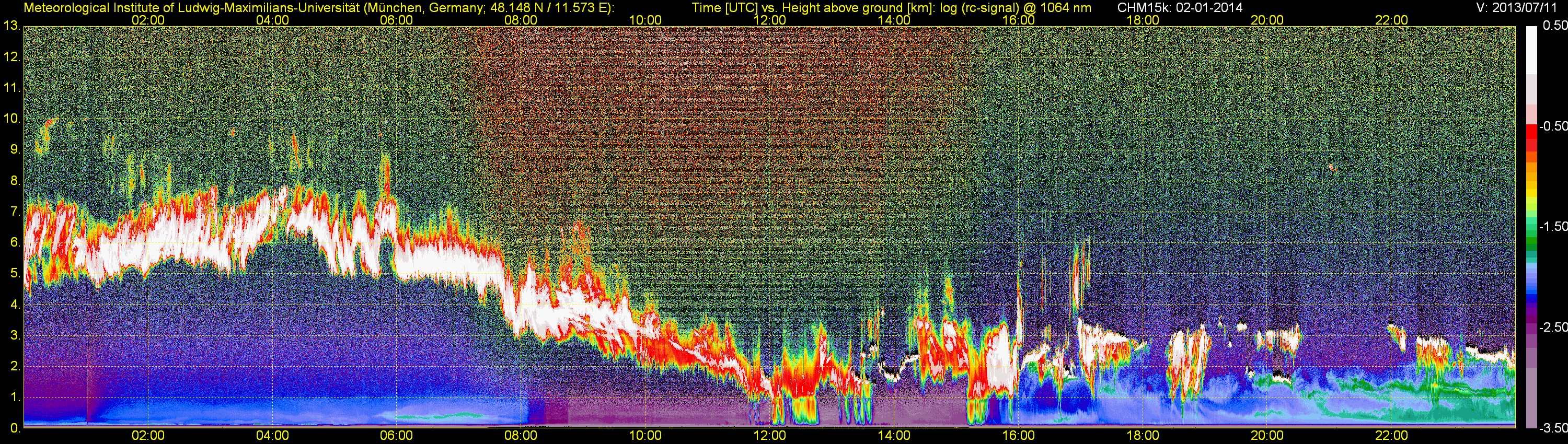Click the 1 km height axis label
The width and height of the screenshot is (1568, 444).
[15, 397]
